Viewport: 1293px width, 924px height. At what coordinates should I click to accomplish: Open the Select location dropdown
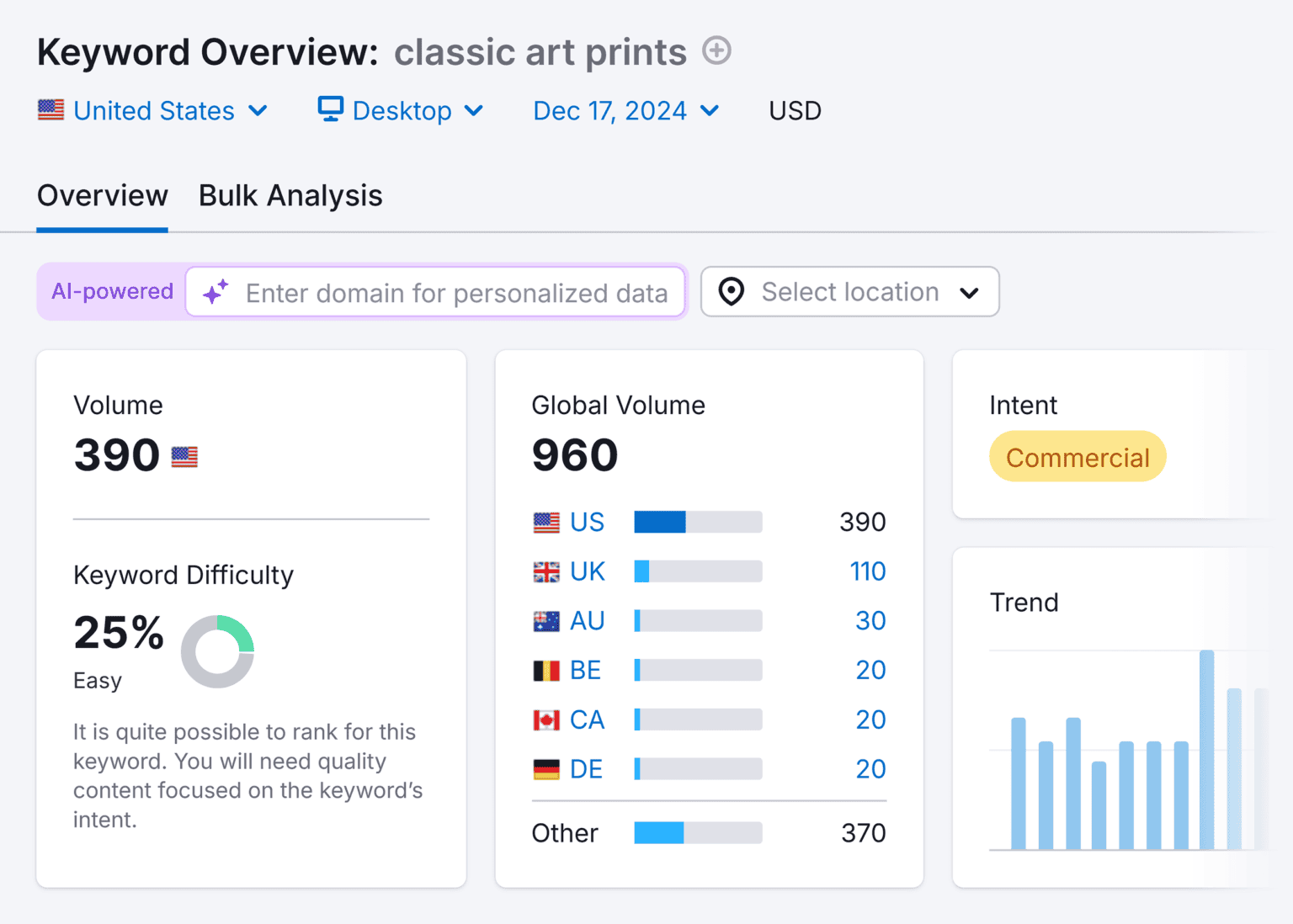tap(849, 291)
